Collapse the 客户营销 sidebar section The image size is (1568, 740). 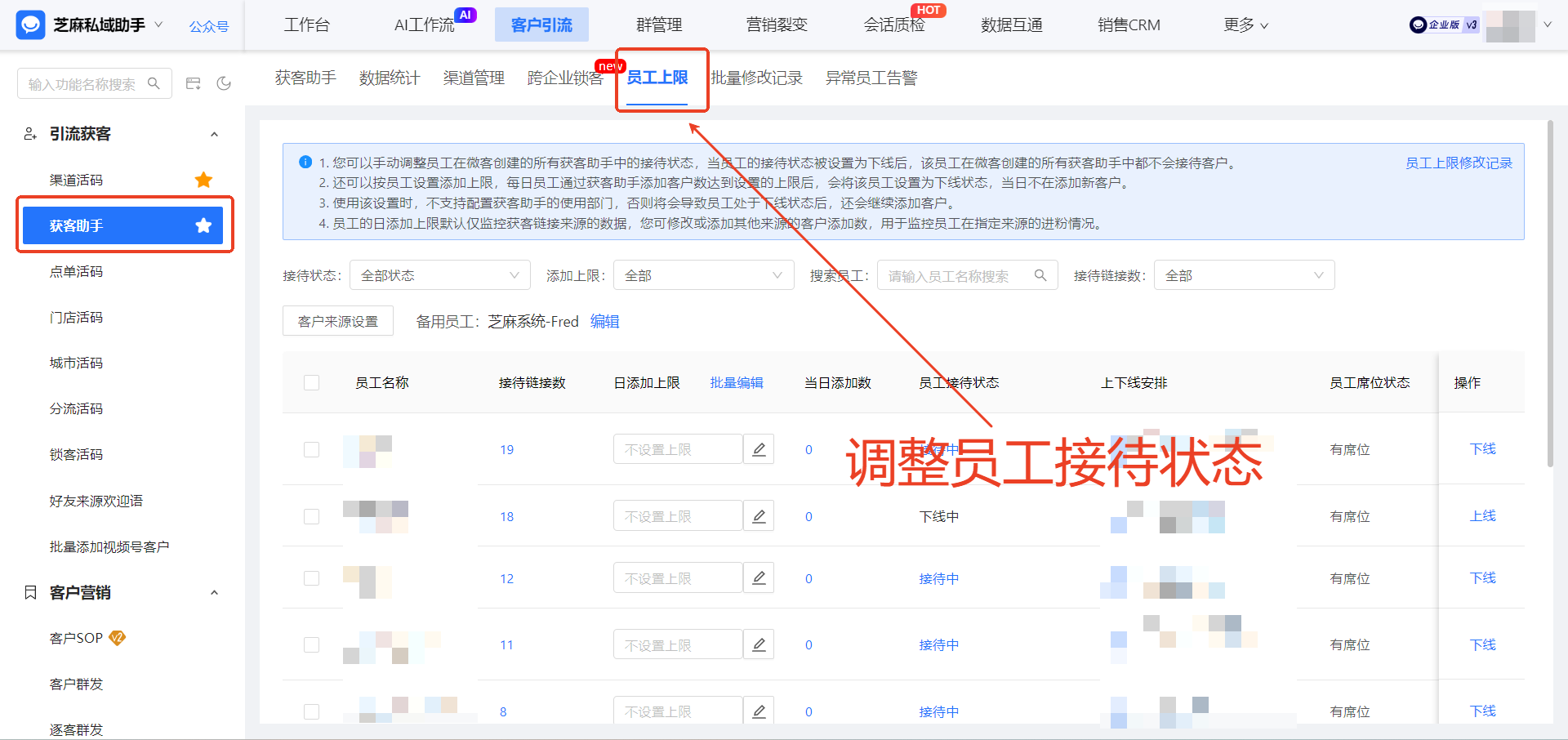tap(214, 593)
